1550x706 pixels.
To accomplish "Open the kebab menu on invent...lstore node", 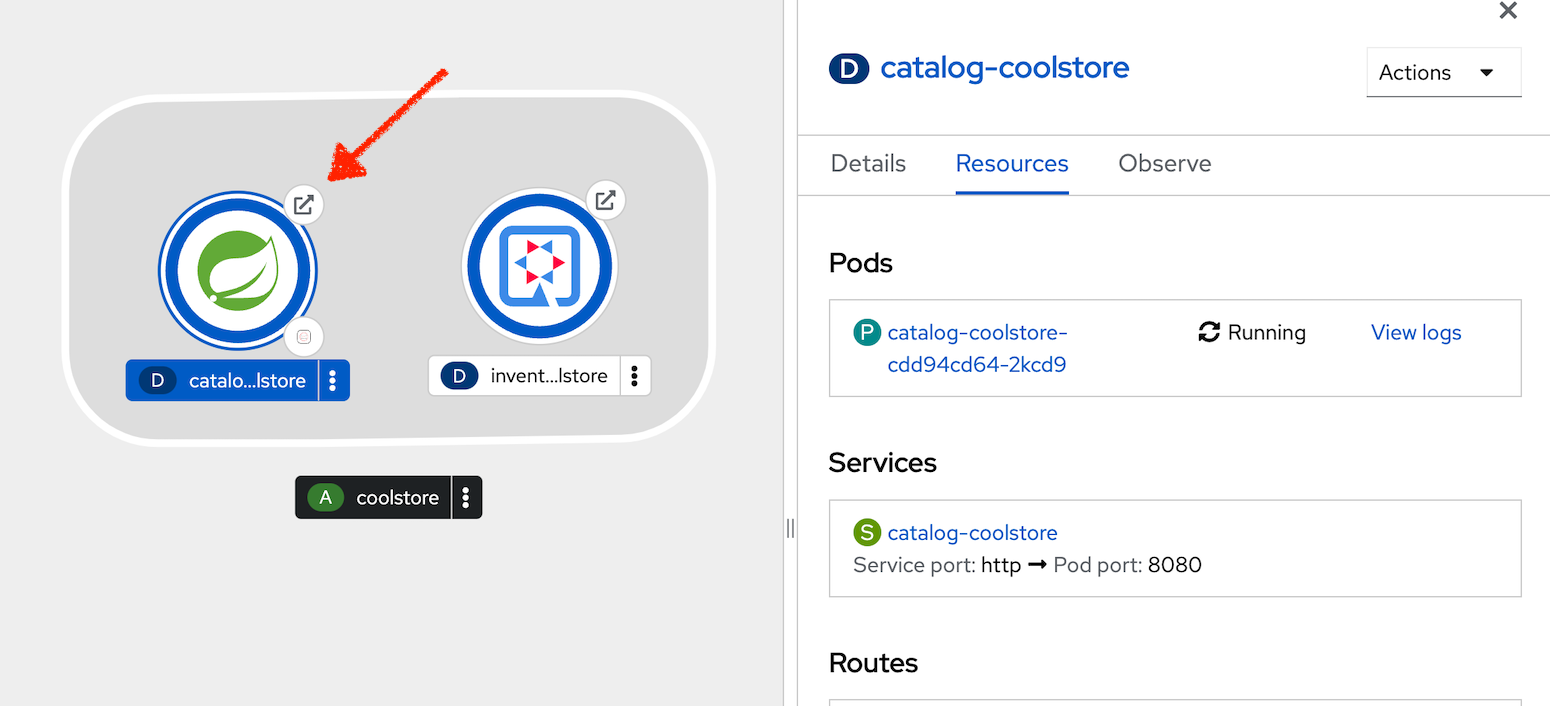I will tap(635, 375).
